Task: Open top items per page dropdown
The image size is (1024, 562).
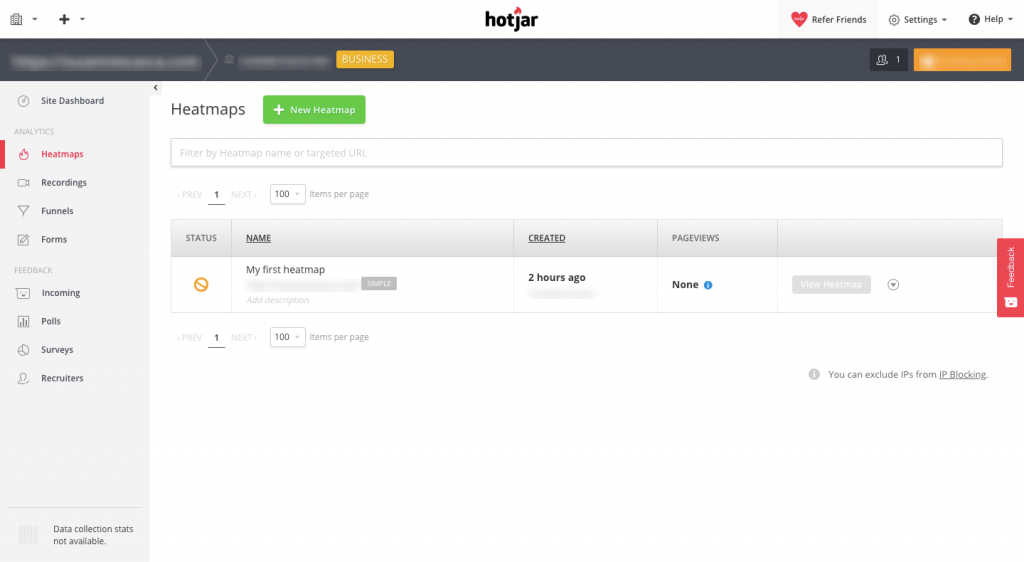Action: coord(288,194)
